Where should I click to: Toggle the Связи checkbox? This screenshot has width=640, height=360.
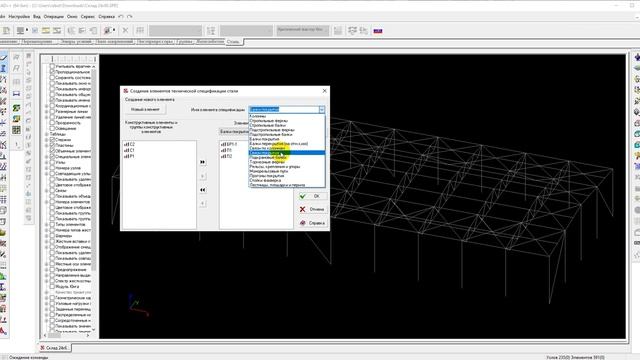(52, 191)
